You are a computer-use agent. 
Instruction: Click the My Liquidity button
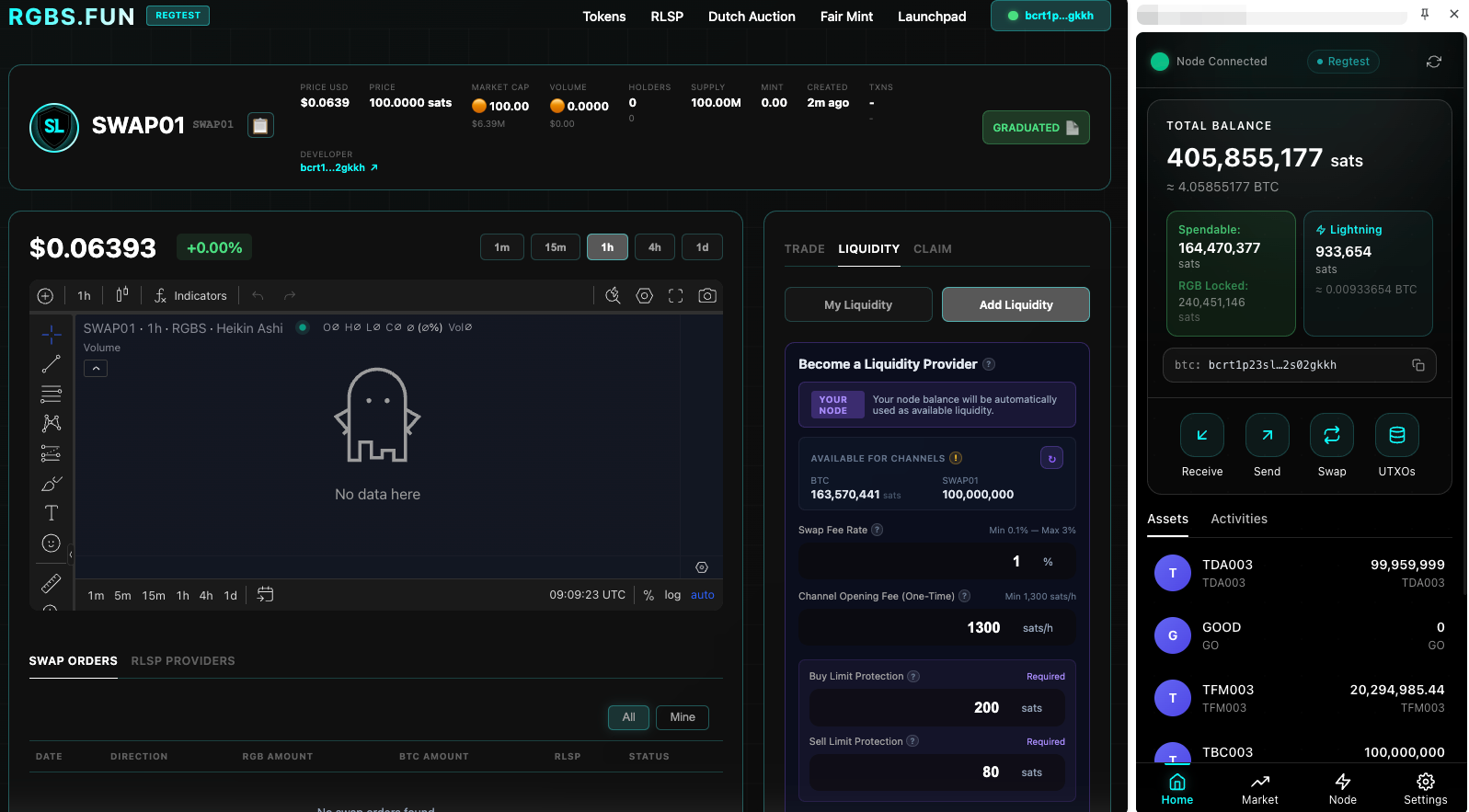858,304
